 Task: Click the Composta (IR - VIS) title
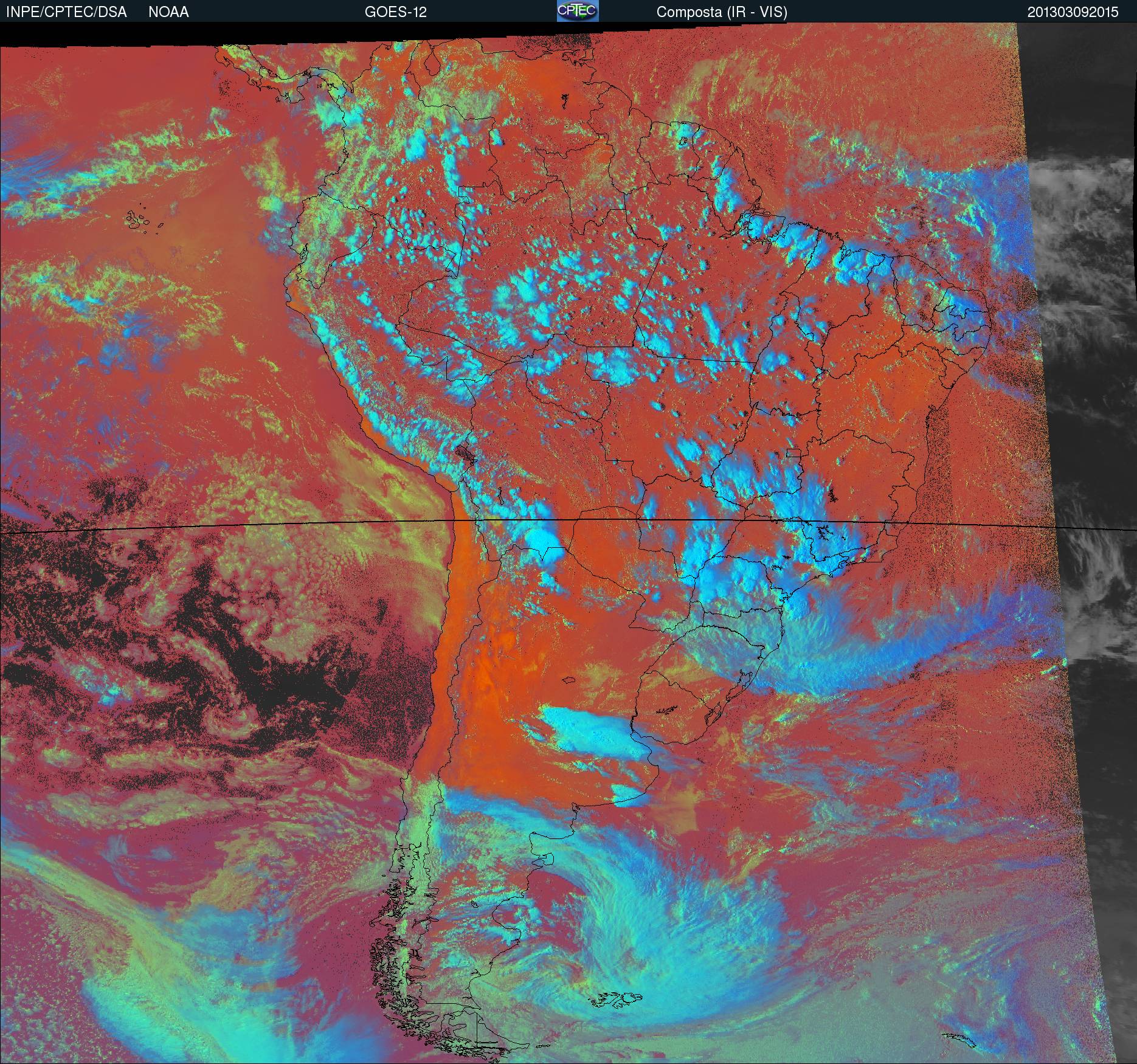[x=722, y=12]
